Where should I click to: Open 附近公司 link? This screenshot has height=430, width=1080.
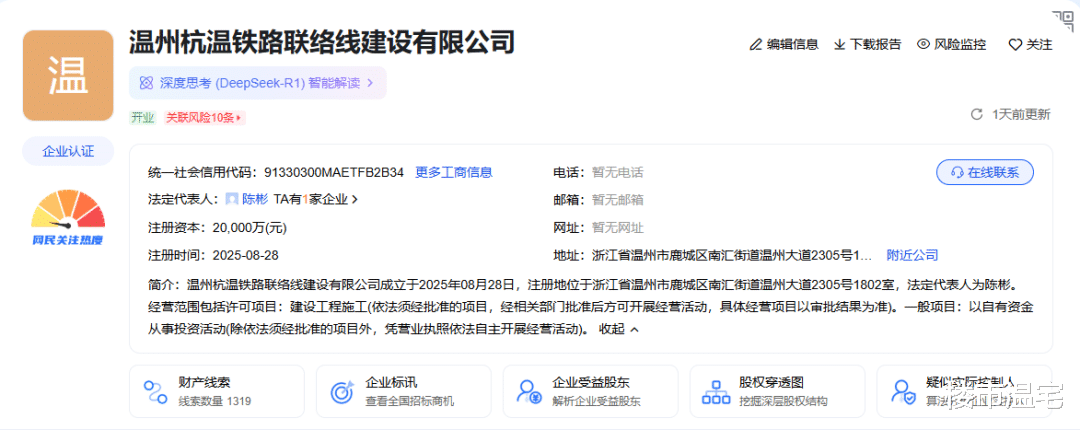click(x=912, y=254)
